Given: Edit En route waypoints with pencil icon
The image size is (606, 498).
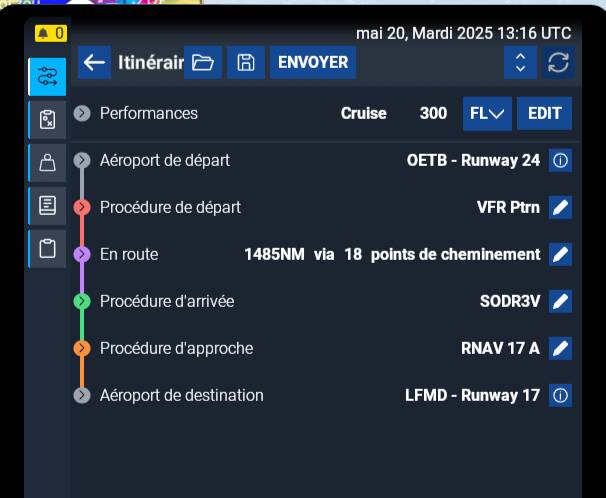Looking at the screenshot, I should [x=561, y=255].
